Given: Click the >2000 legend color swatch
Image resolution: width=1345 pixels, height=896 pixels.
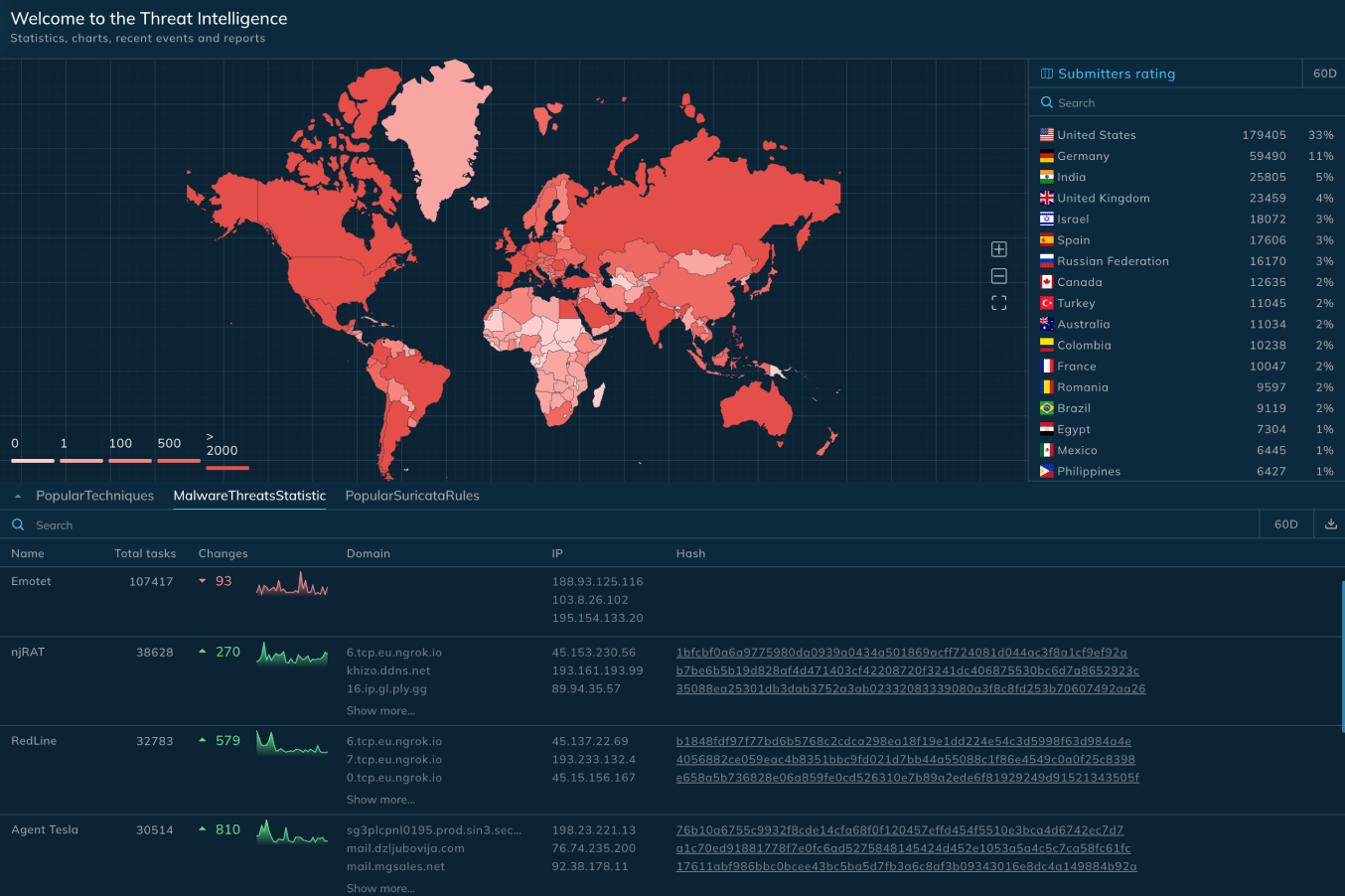Looking at the screenshot, I should (227, 467).
